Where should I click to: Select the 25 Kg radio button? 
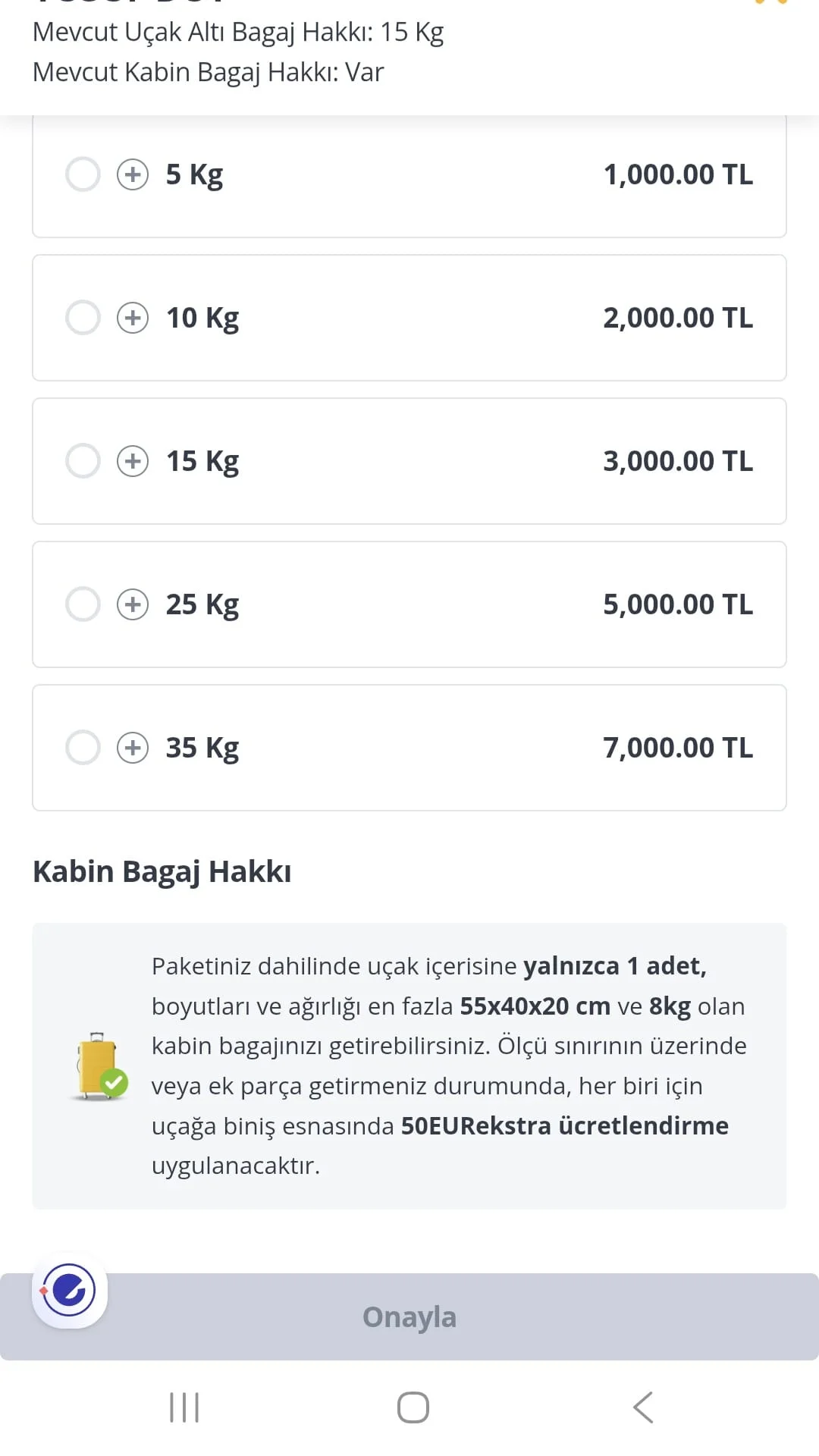tap(83, 604)
